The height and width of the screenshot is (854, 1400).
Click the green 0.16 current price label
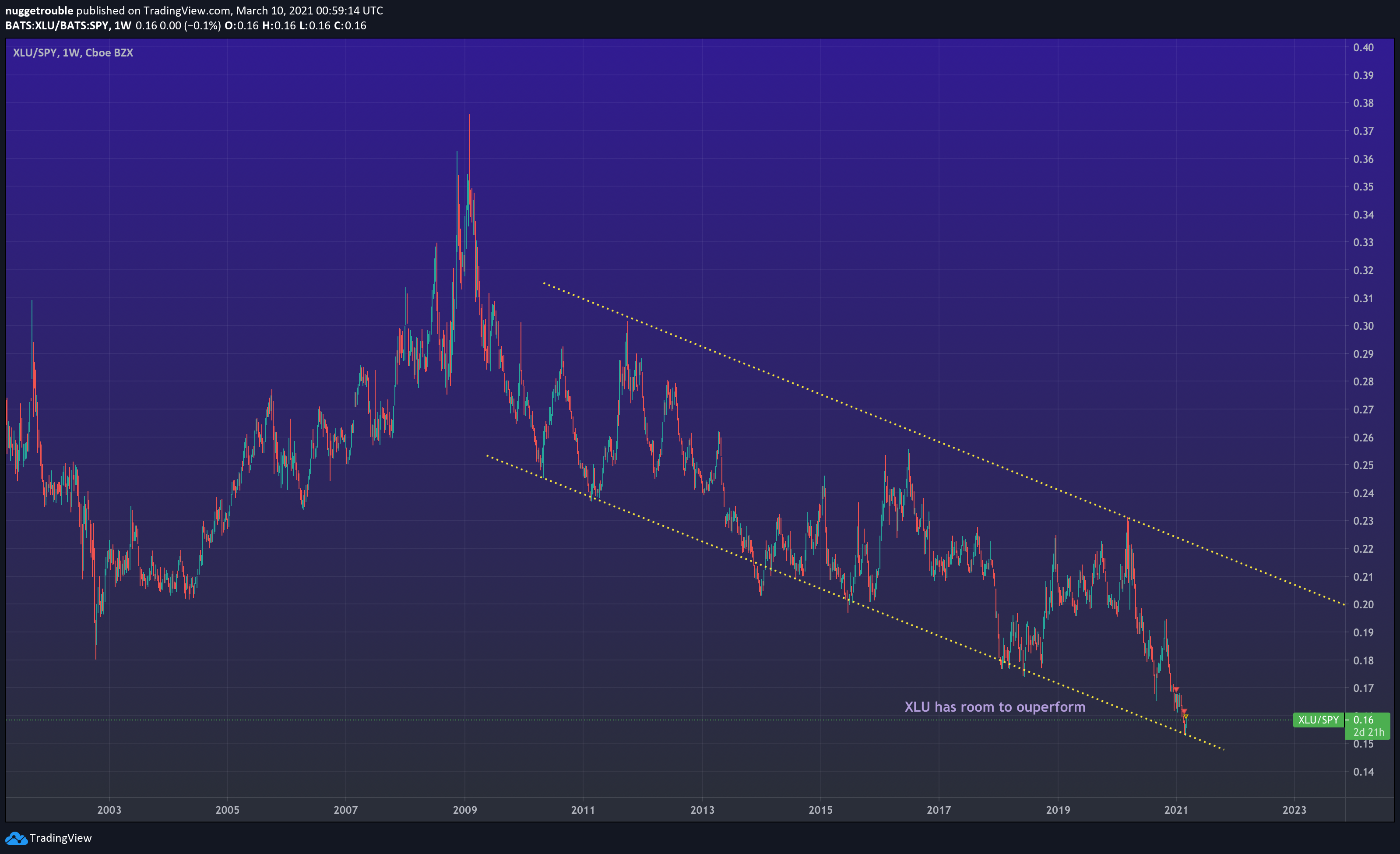click(x=1363, y=720)
